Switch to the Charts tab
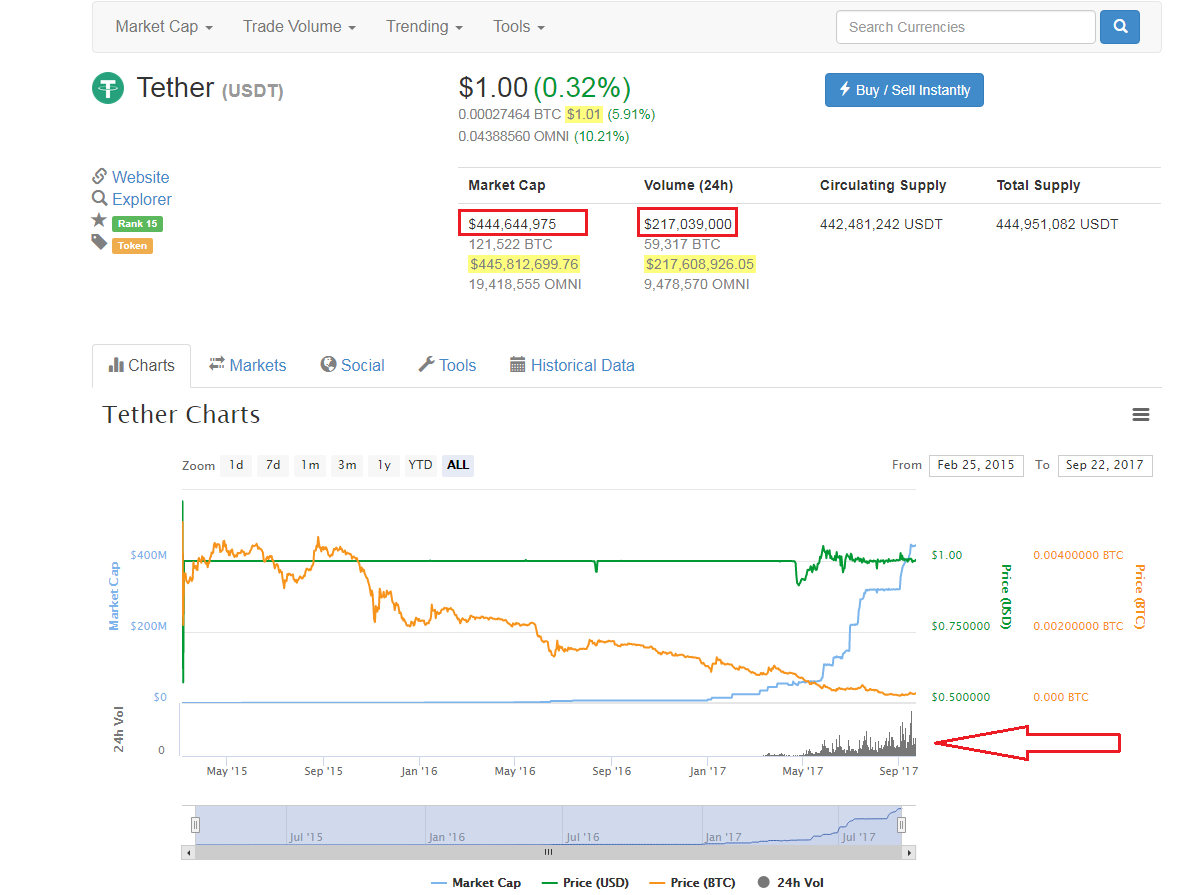This screenshot has height=895, width=1194. (x=142, y=366)
